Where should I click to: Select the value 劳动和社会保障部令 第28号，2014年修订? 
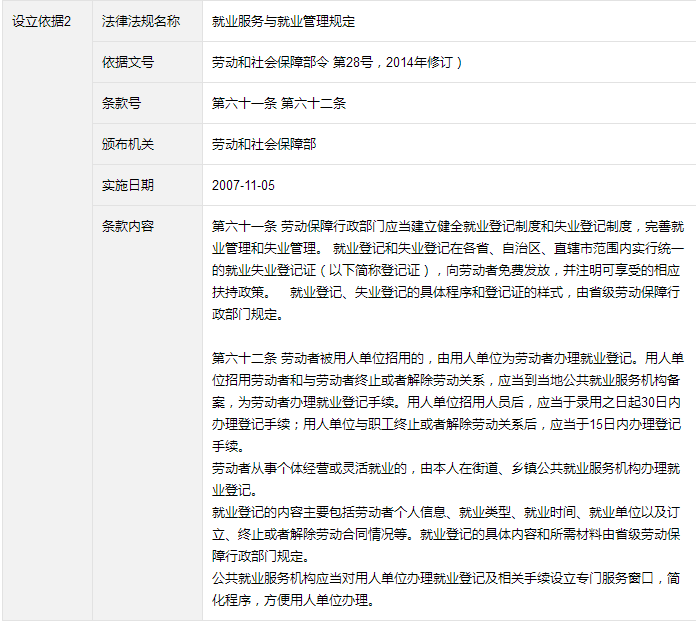tap(337, 62)
